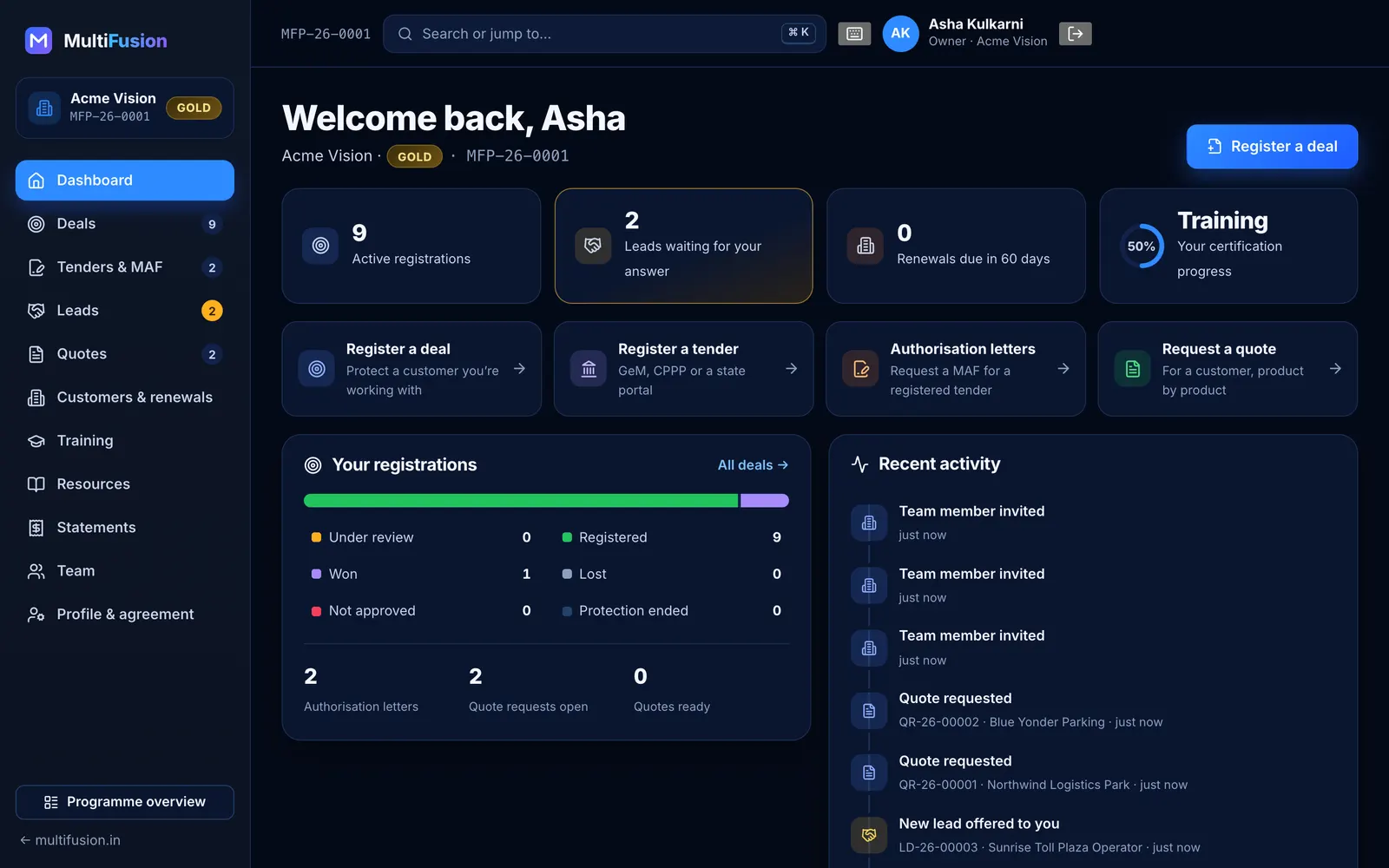Click the Acme Vision building icon in the sidebar
The height and width of the screenshot is (868, 1389).
click(x=44, y=108)
